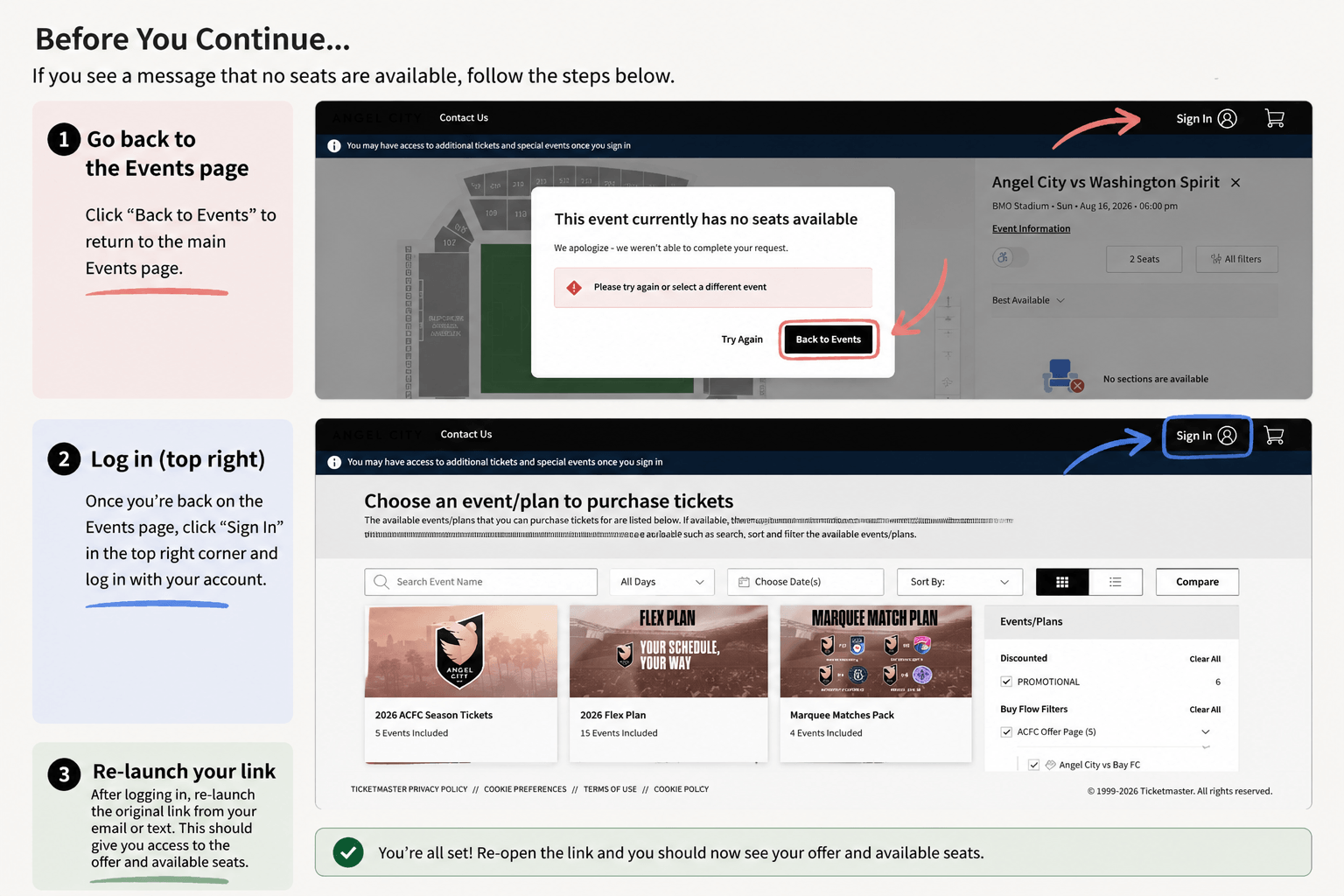Click '15 Events Included' text
Screen dimensions: 1344x896
point(619,733)
